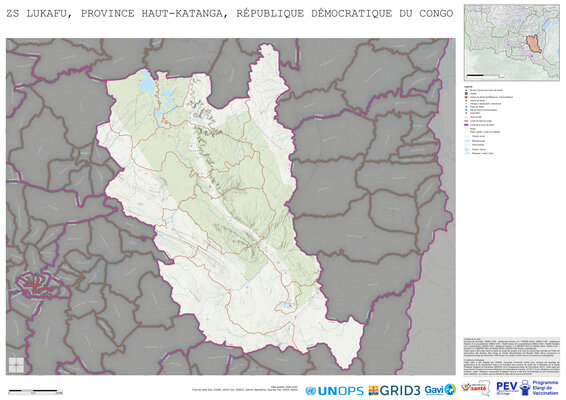Screen dimensions: 566x400
Task: Click the map grid index icon
Action: [x=16, y=365]
